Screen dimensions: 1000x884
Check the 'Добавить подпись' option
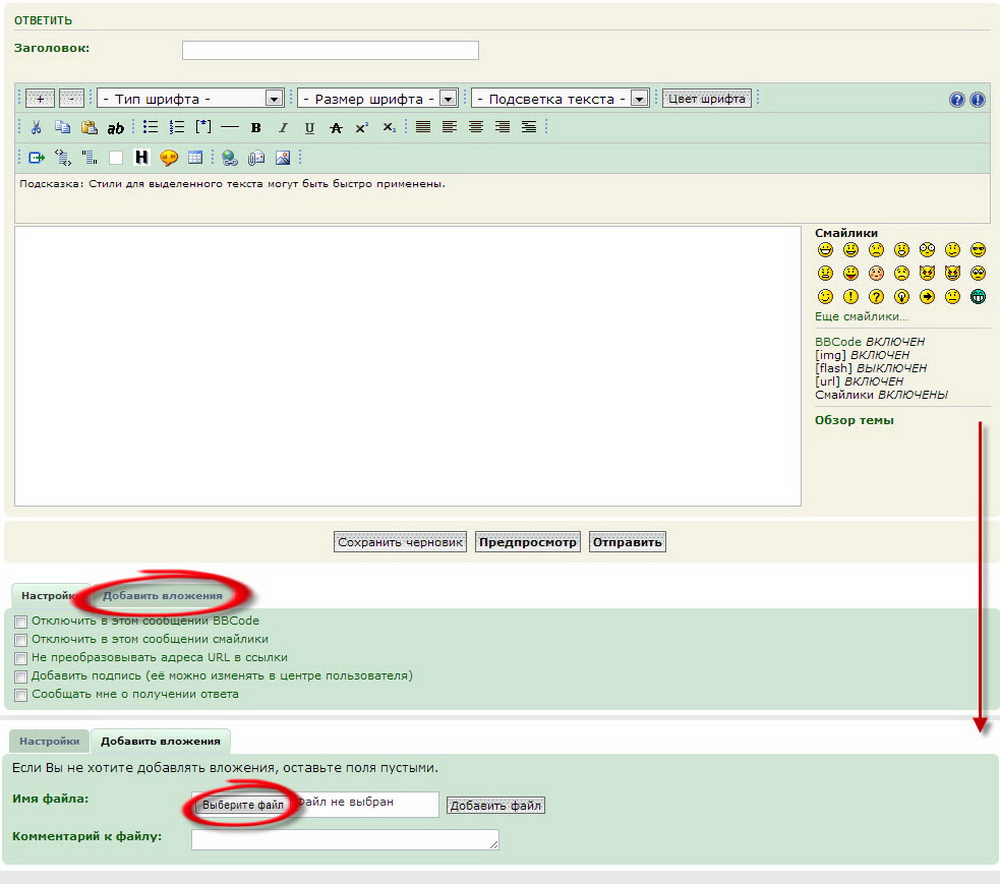pyautogui.click(x=21, y=677)
